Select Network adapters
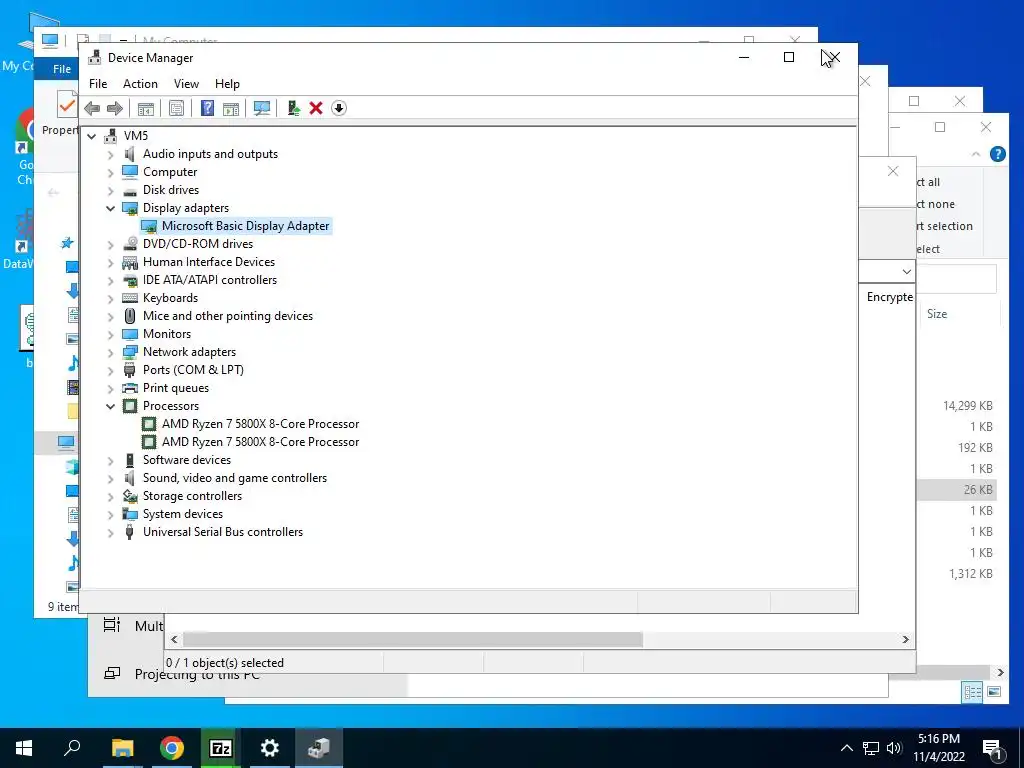Screen dimensions: 1024x768 tap(189, 352)
